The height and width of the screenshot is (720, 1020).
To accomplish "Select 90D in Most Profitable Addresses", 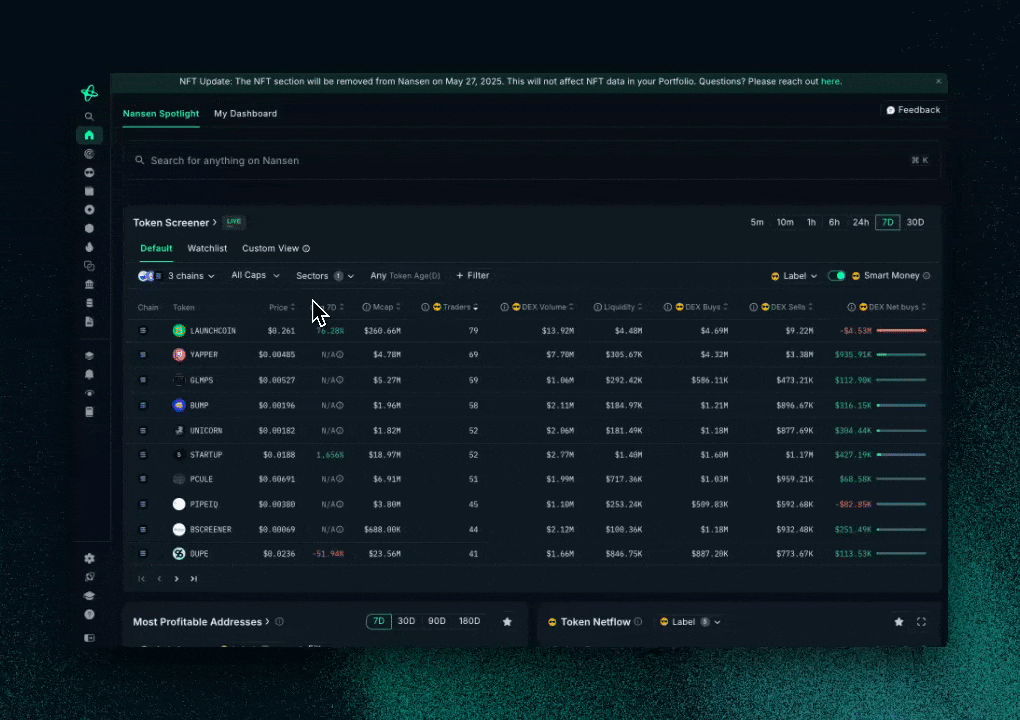I will (x=436, y=621).
